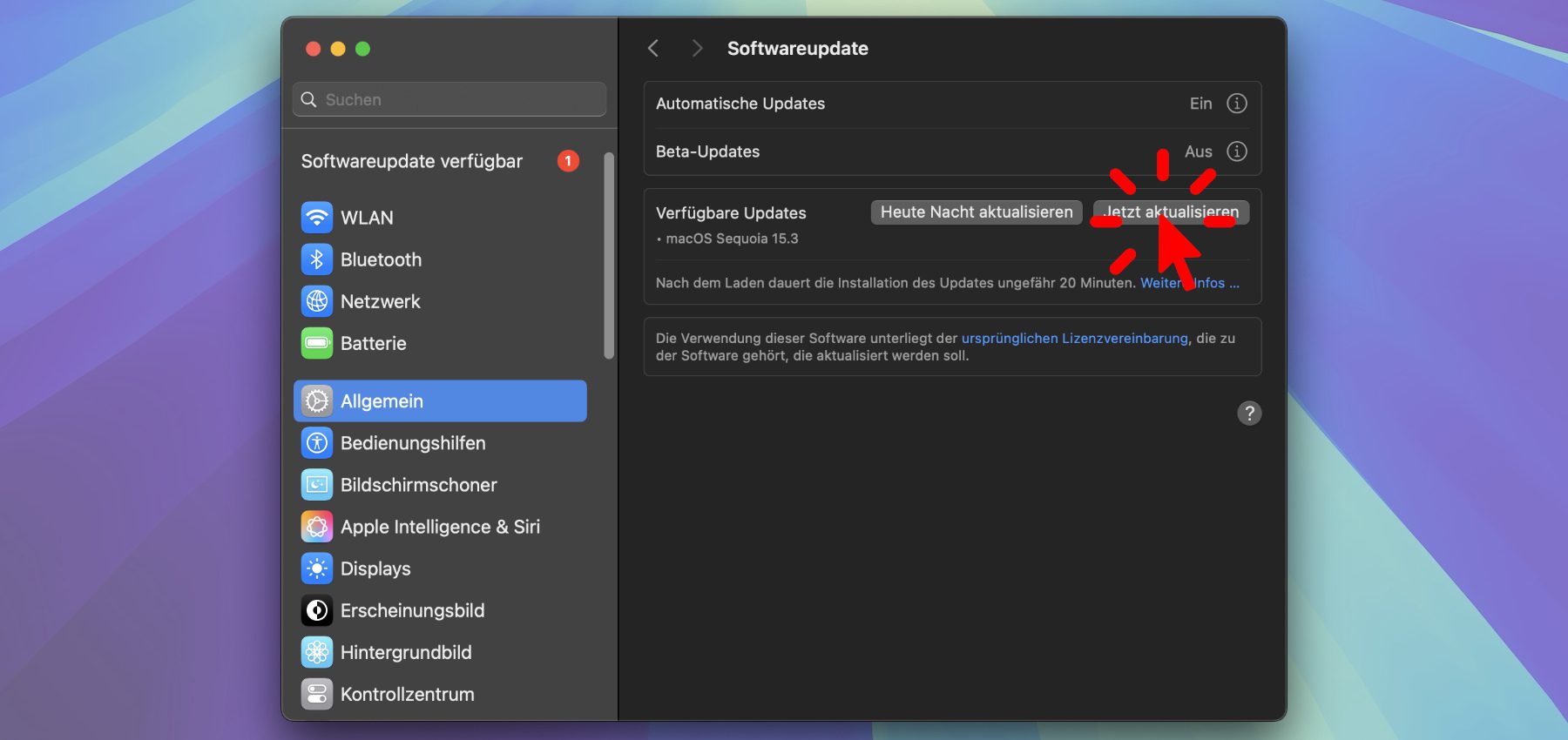
Task: Click the sidebar vertical scrollbar
Action: [x=609, y=256]
